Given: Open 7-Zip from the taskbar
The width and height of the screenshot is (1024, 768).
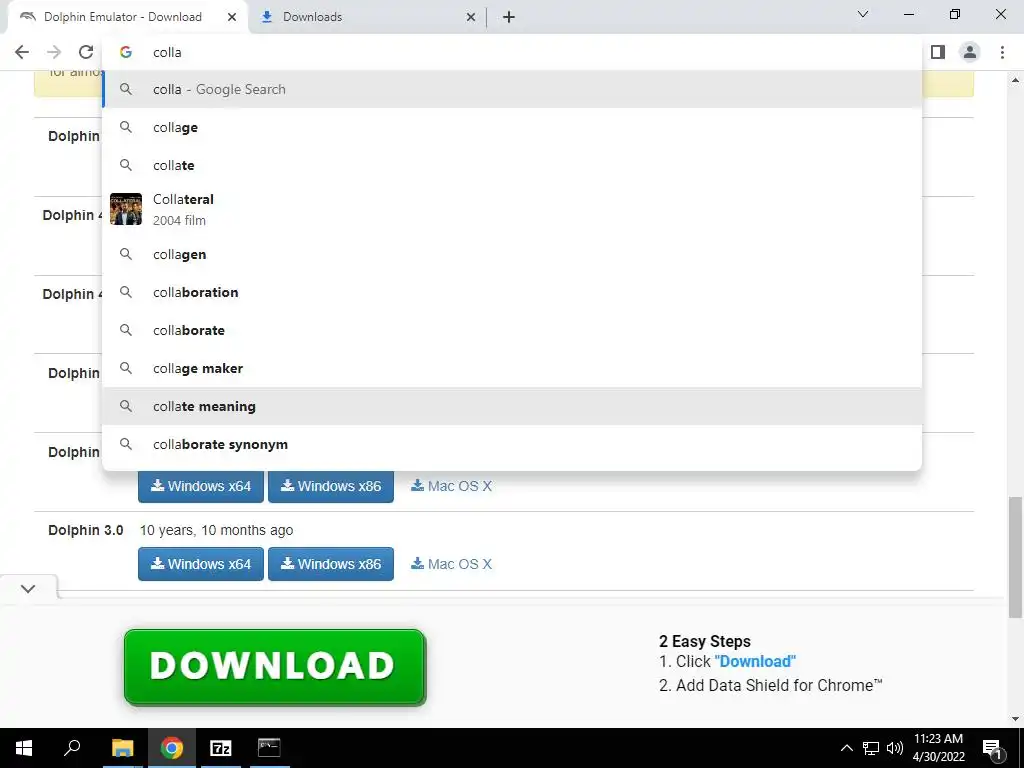Looking at the screenshot, I should [x=221, y=748].
